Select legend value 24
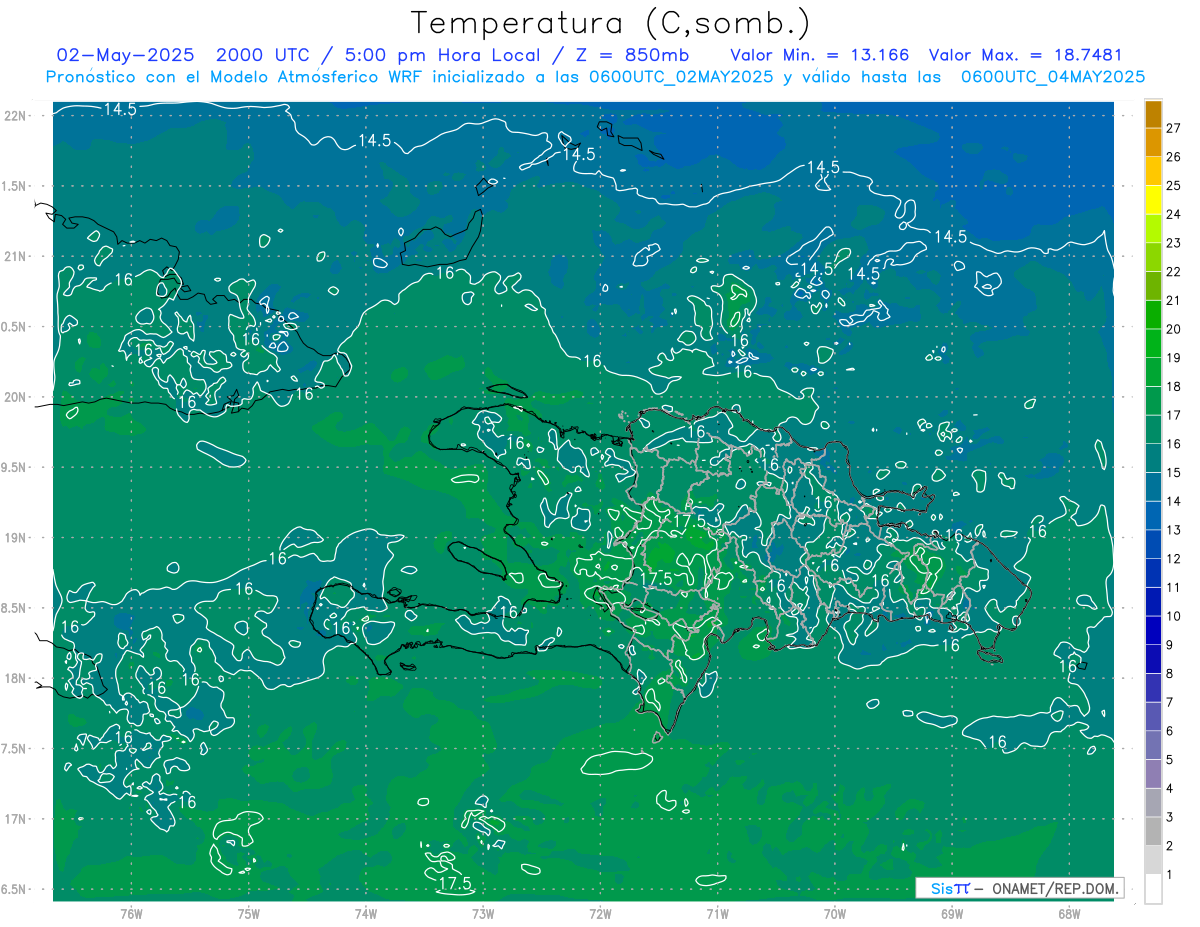1200x927 pixels. click(x=1173, y=214)
